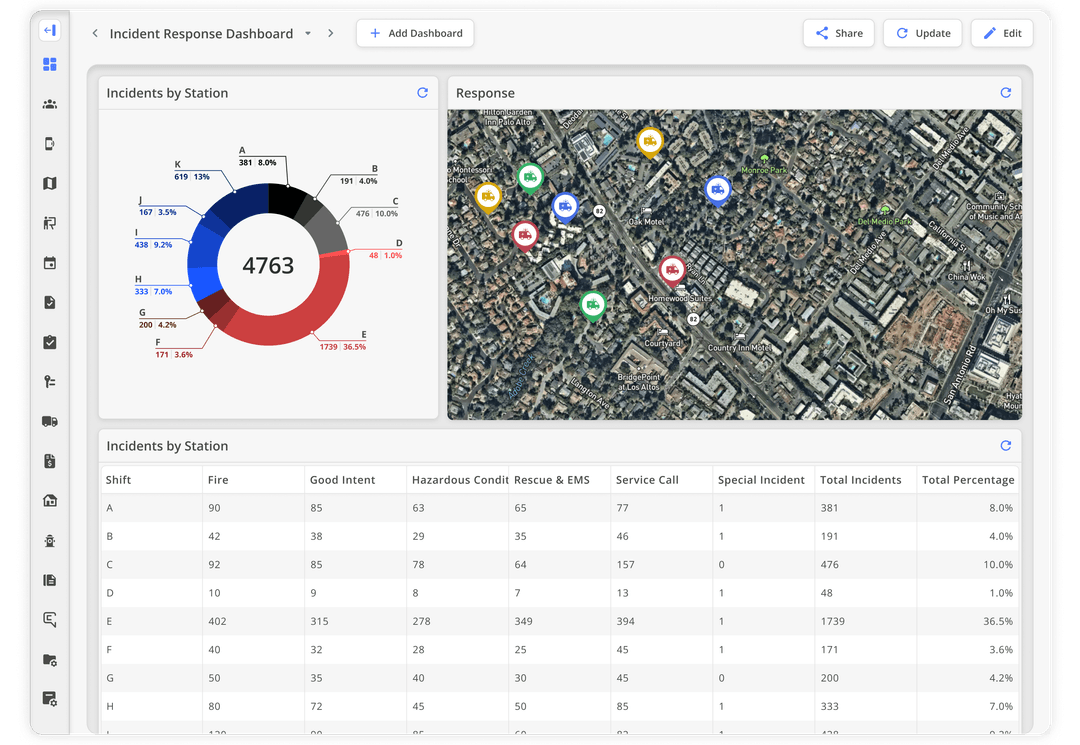Go forward with the right chevron
The width and height of the screenshot is (1080, 745).
pyautogui.click(x=330, y=33)
